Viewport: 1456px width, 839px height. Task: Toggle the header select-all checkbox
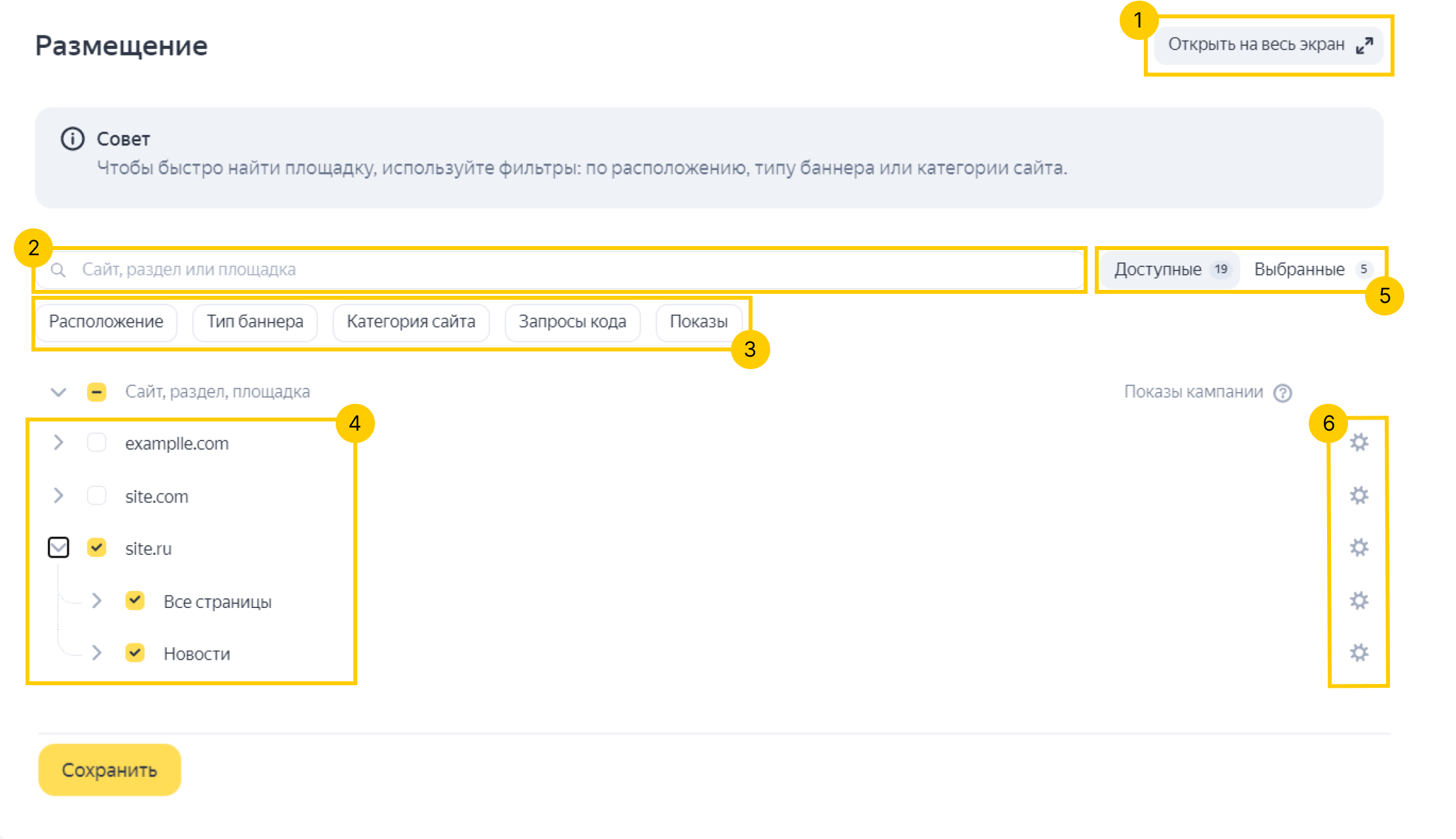(x=97, y=392)
